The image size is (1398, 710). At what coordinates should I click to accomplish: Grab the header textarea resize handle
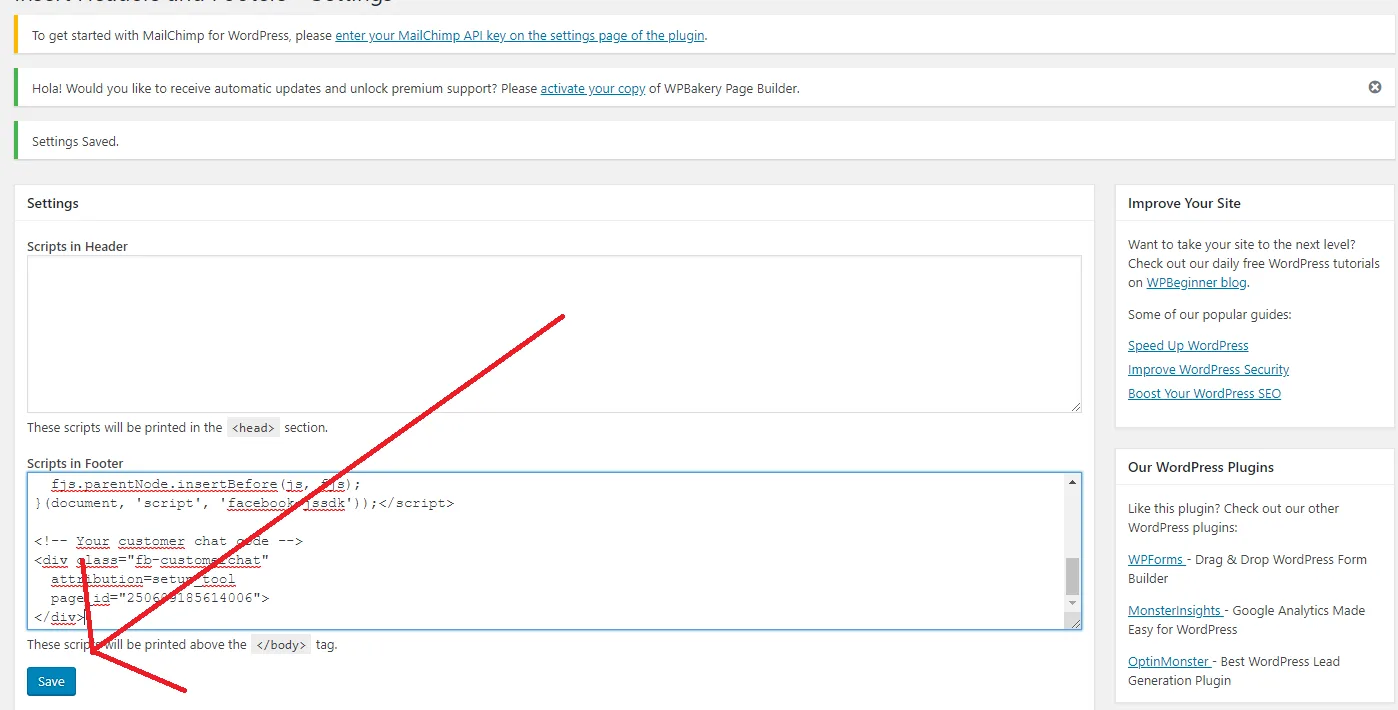point(1075,406)
